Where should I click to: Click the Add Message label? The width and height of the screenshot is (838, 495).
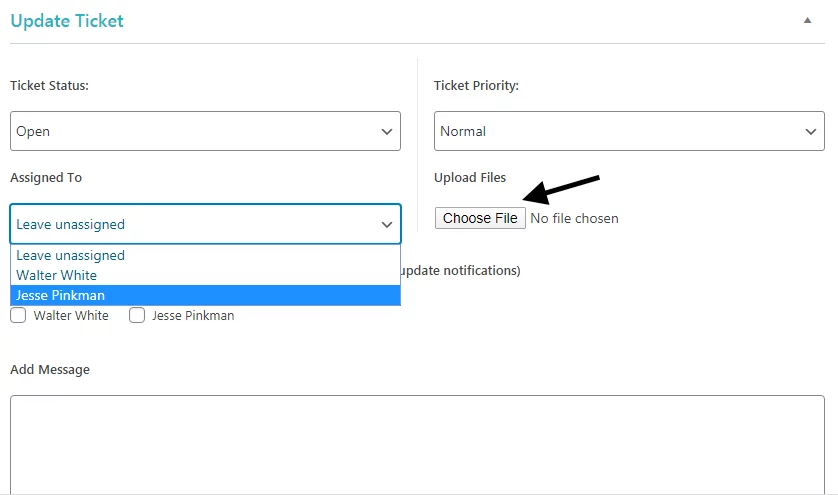50,369
